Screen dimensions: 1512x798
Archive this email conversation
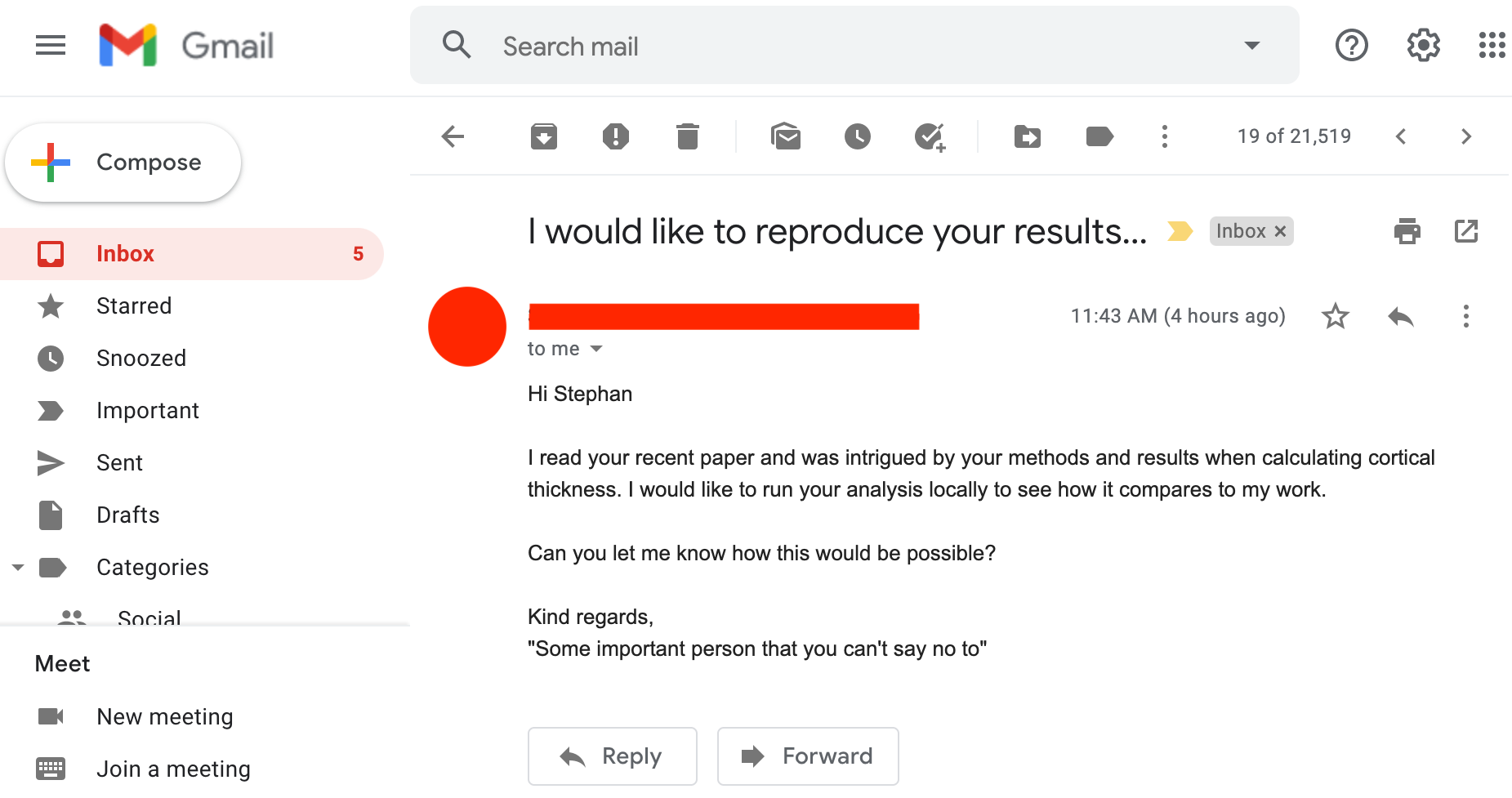coord(543,136)
